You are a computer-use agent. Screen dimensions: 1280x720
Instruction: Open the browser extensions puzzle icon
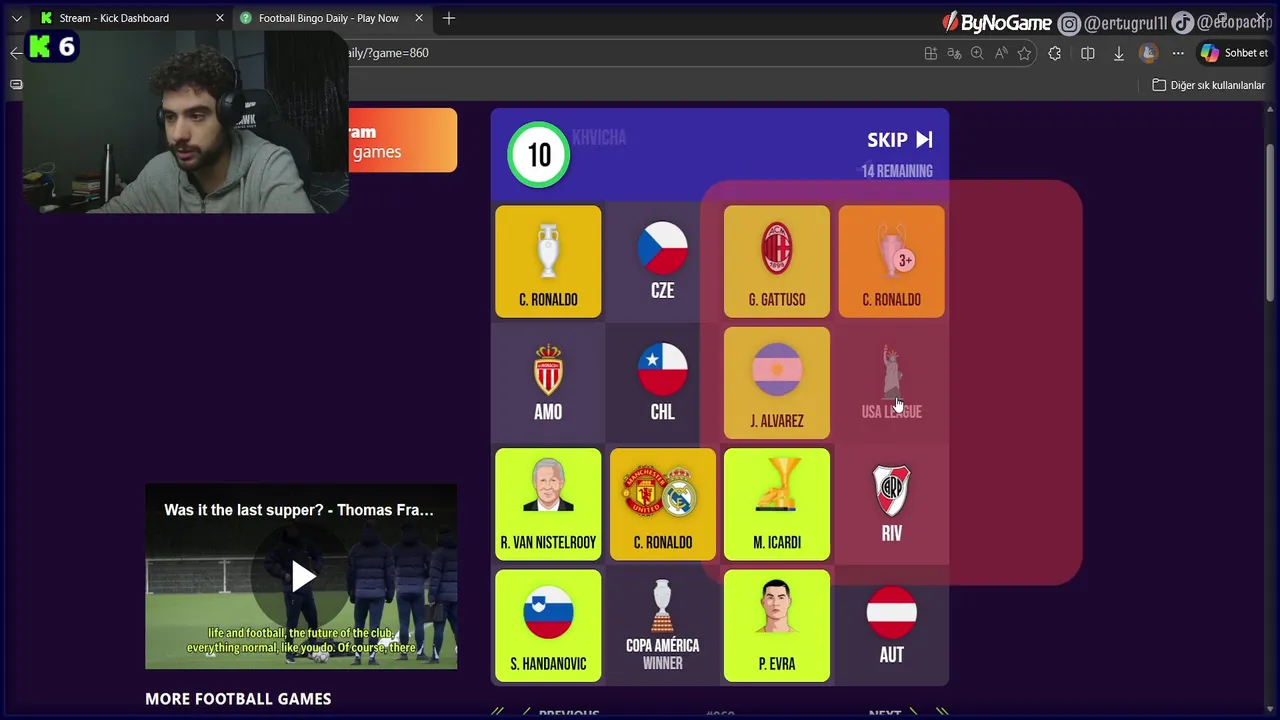pyautogui.click(x=1055, y=53)
